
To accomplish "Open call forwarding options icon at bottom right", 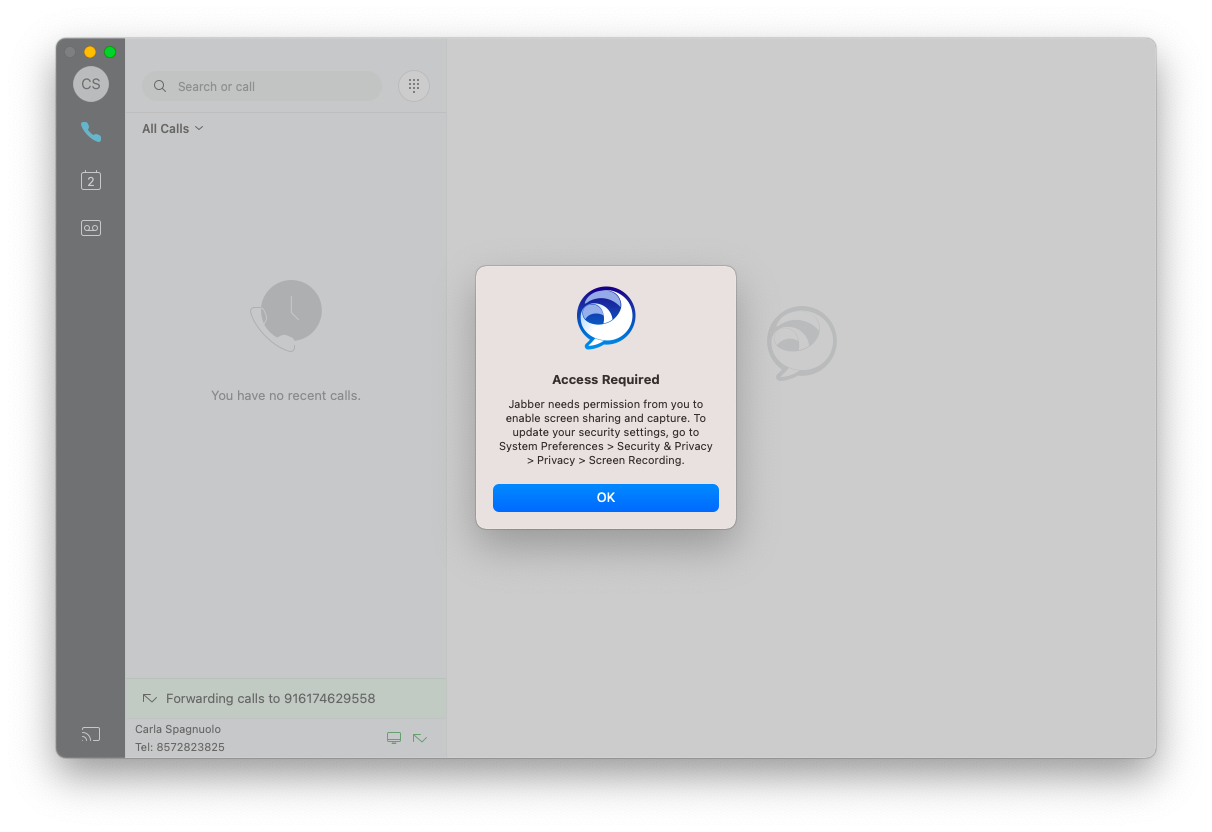I will 420,738.
